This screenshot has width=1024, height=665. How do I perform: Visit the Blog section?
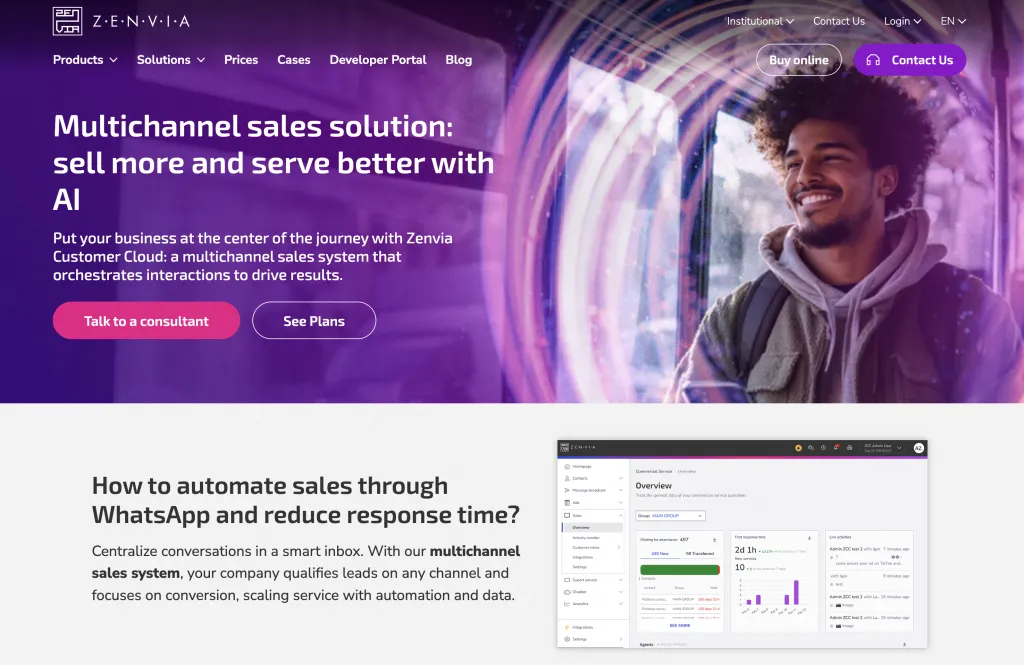click(x=458, y=59)
